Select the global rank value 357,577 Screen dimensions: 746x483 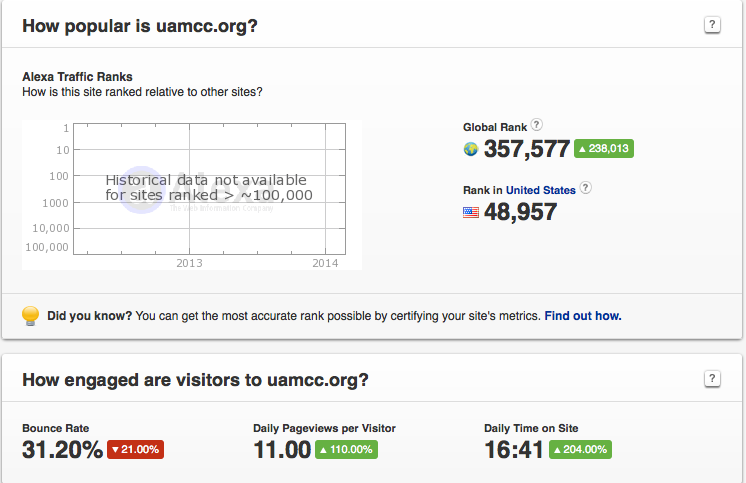[x=527, y=149]
